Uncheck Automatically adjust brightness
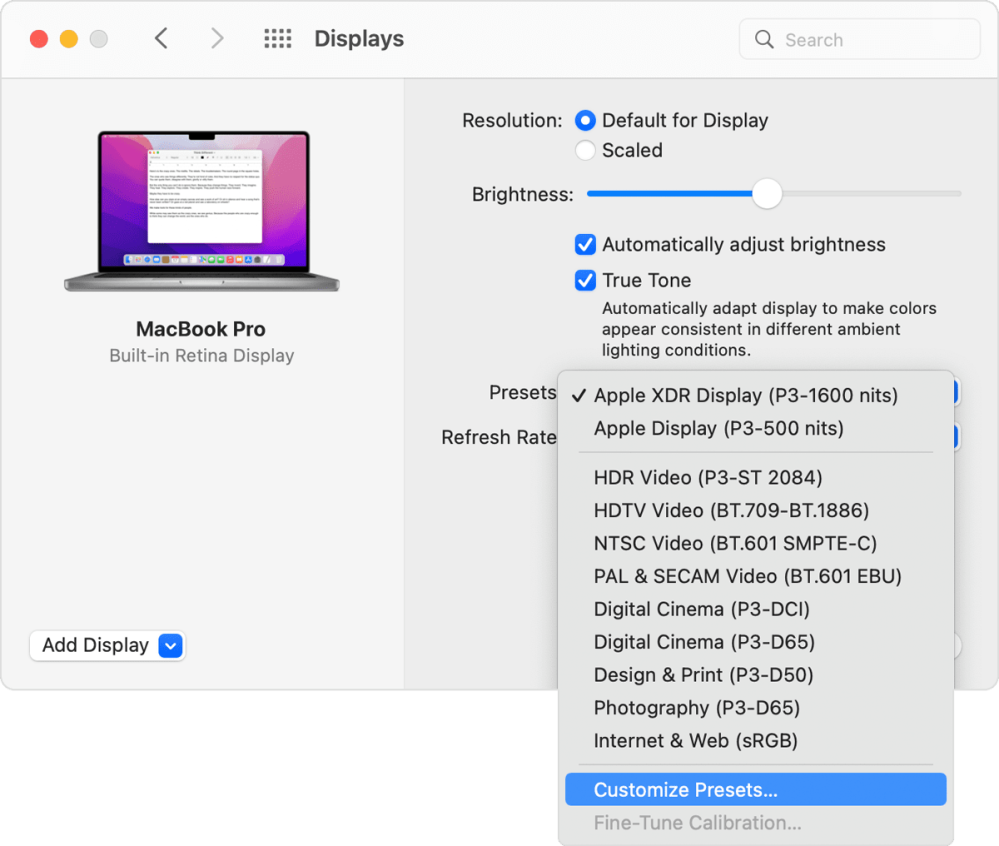The height and width of the screenshot is (846, 999). coord(586,245)
